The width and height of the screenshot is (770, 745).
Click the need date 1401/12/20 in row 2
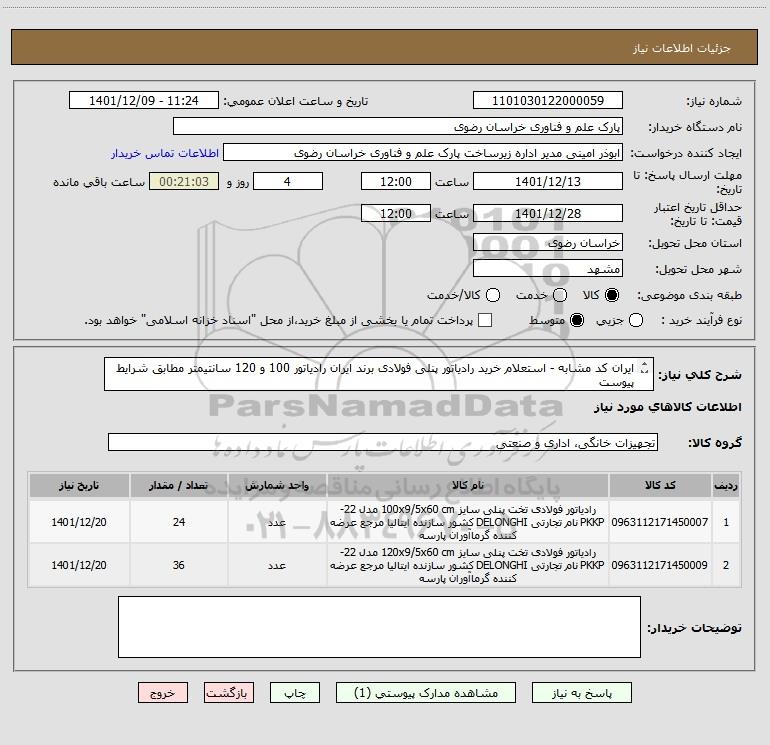point(79,565)
